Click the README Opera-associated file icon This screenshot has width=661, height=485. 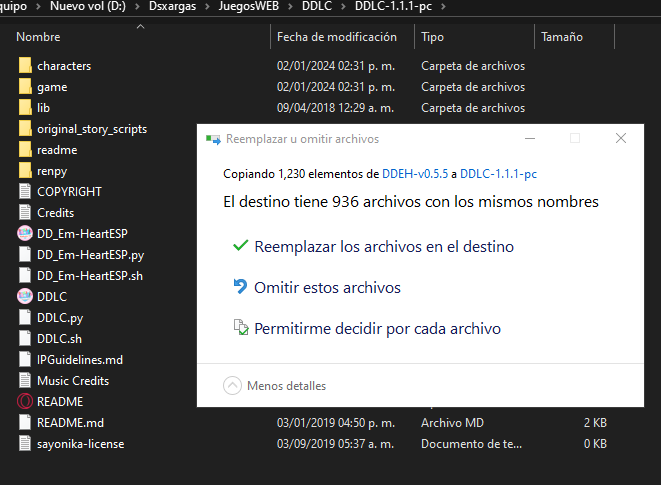[25, 401]
